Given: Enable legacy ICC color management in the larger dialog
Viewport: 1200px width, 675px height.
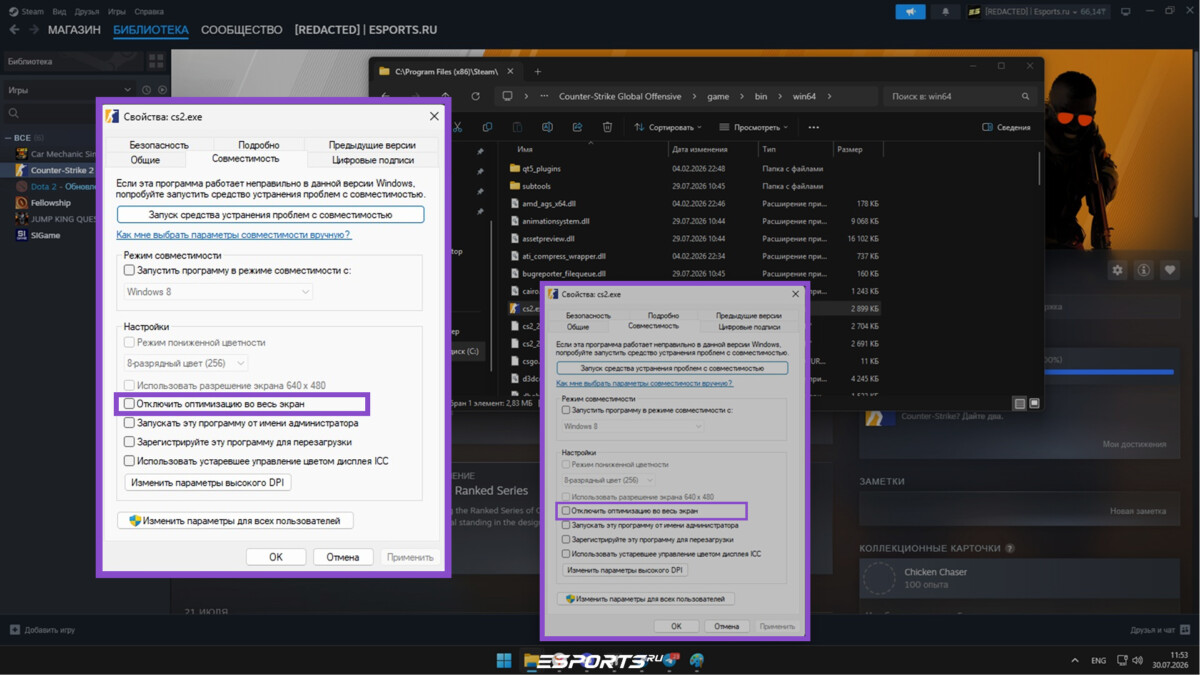Looking at the screenshot, I should [x=129, y=461].
